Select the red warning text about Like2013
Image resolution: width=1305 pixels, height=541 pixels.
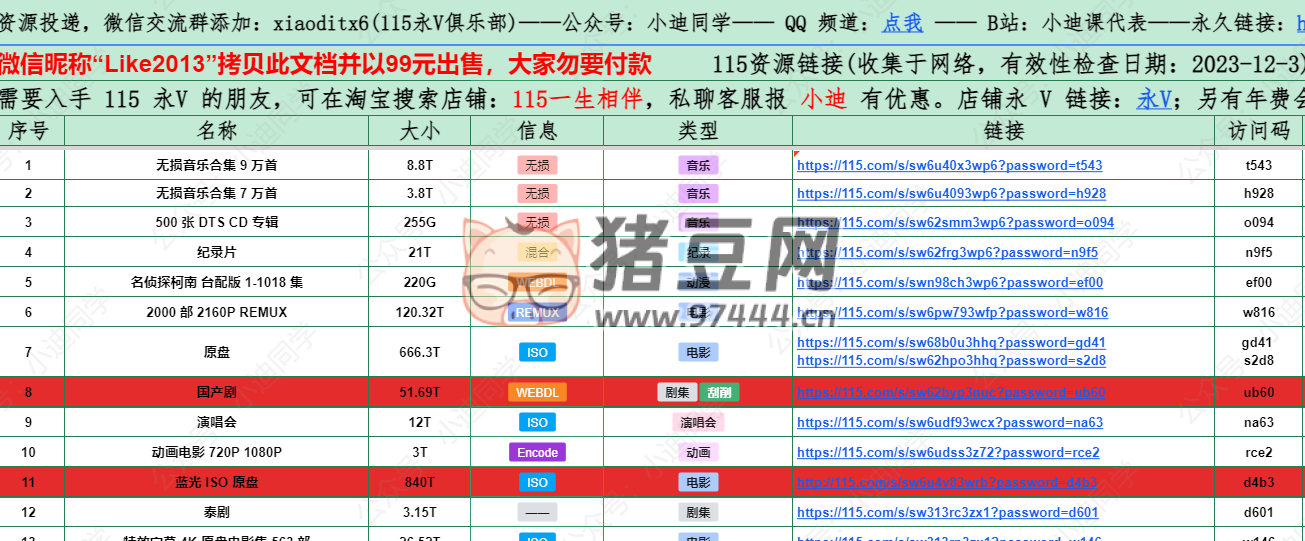click(x=326, y=65)
